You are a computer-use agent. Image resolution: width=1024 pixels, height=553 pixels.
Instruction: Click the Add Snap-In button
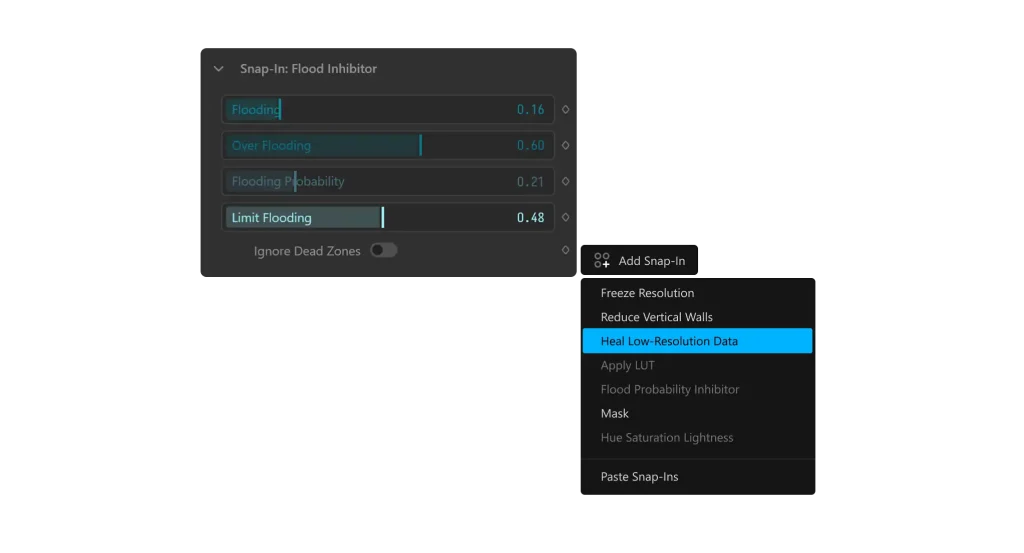pyautogui.click(x=640, y=261)
